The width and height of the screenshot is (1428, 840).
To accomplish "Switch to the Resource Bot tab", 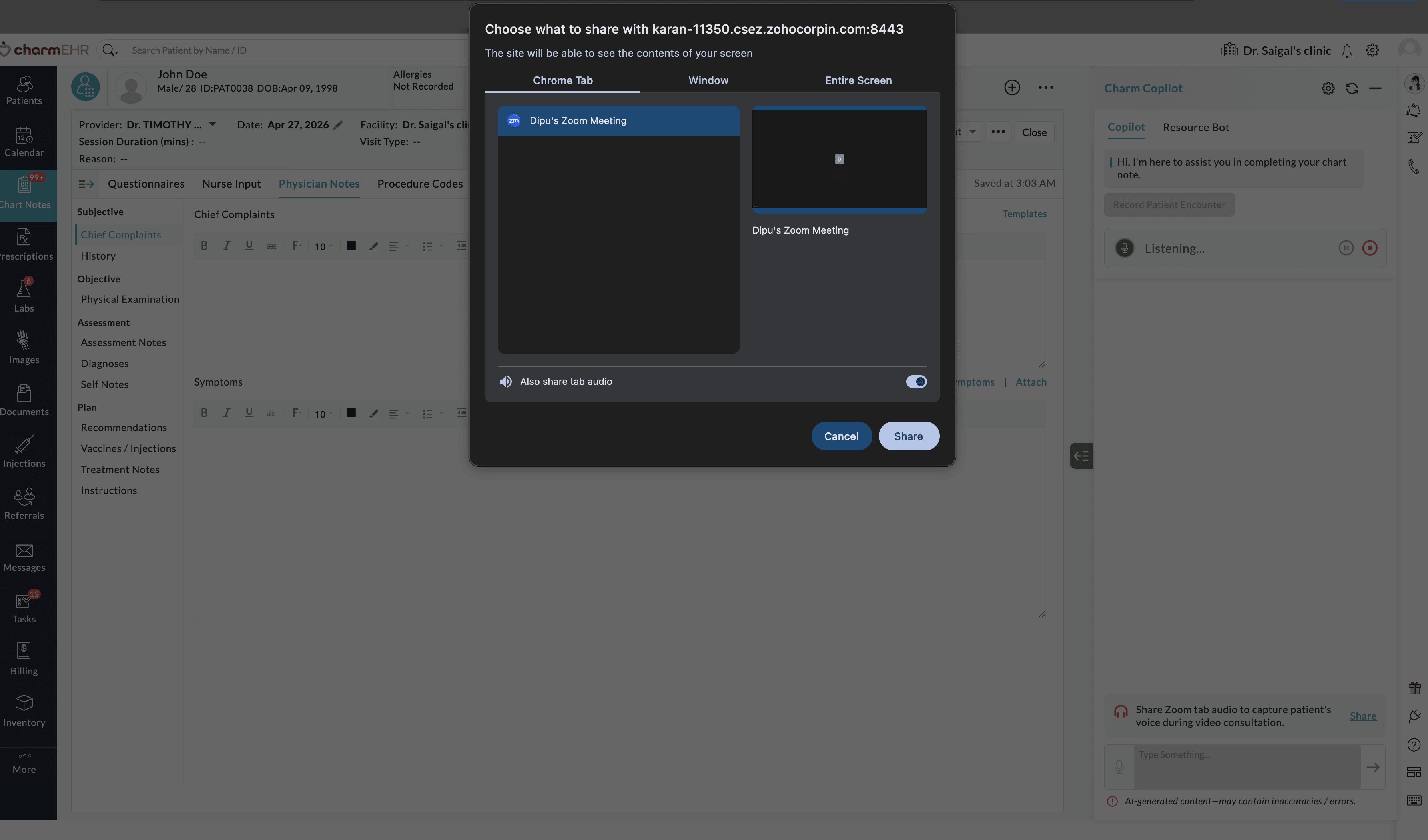I will [1195, 128].
